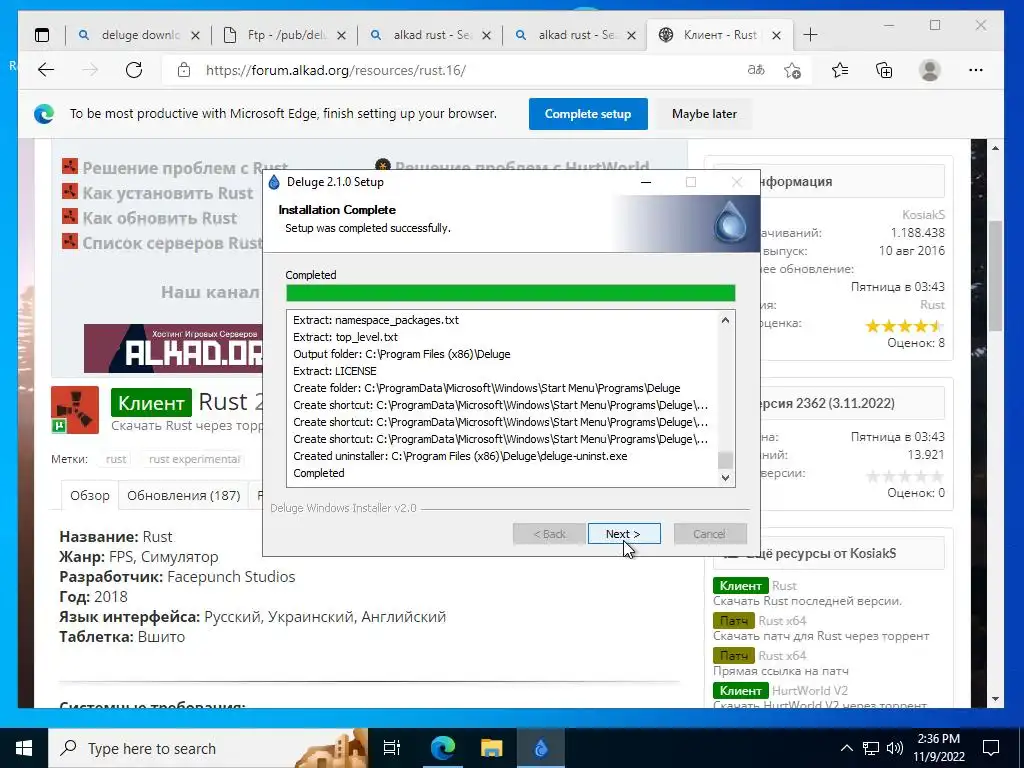Image resolution: width=1024 pixels, height=768 pixels.
Task: Open Edge Settings and more menu
Action: [x=976, y=70]
